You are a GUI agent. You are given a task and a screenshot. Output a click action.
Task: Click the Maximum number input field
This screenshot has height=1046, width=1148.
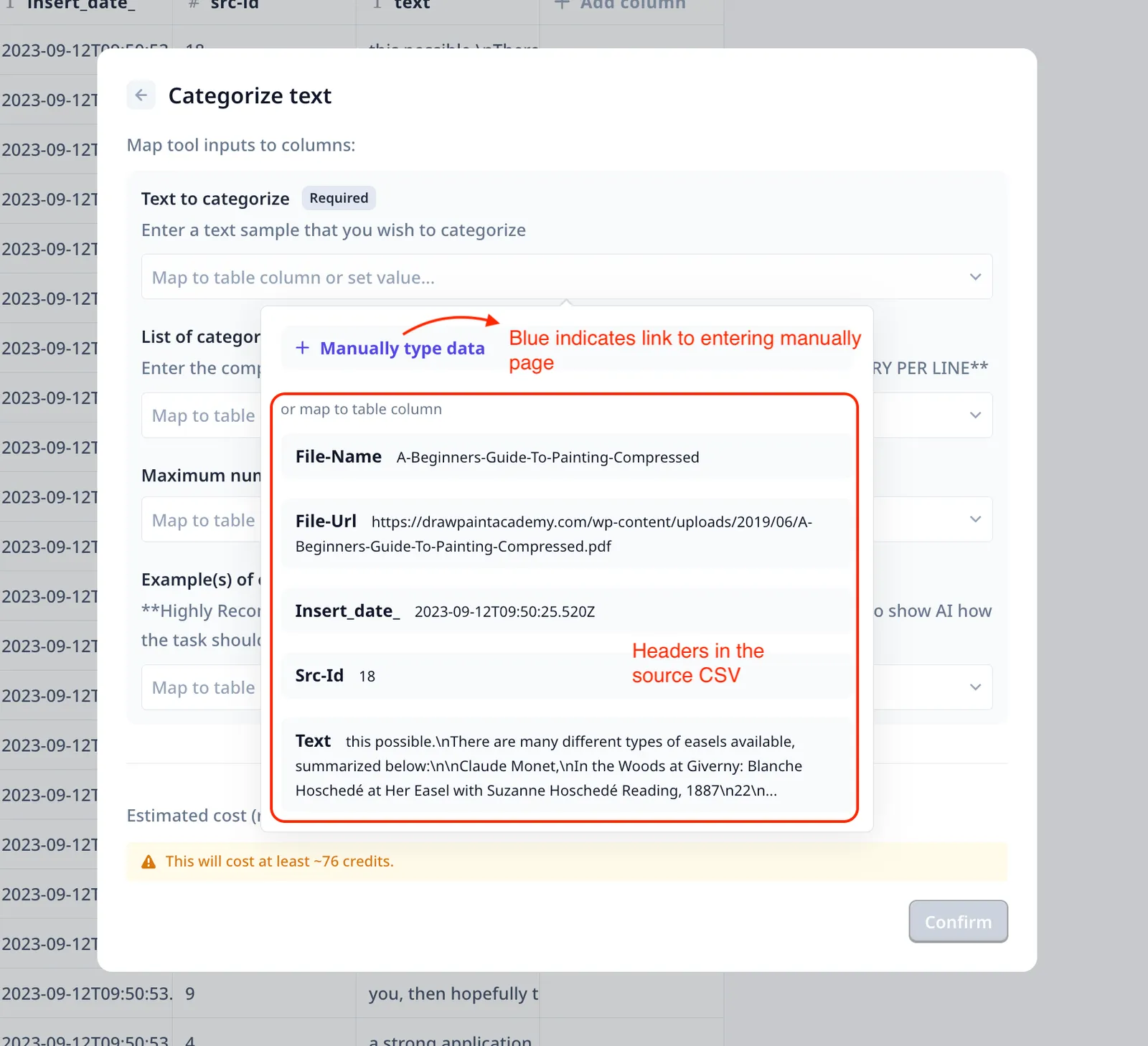coord(567,519)
